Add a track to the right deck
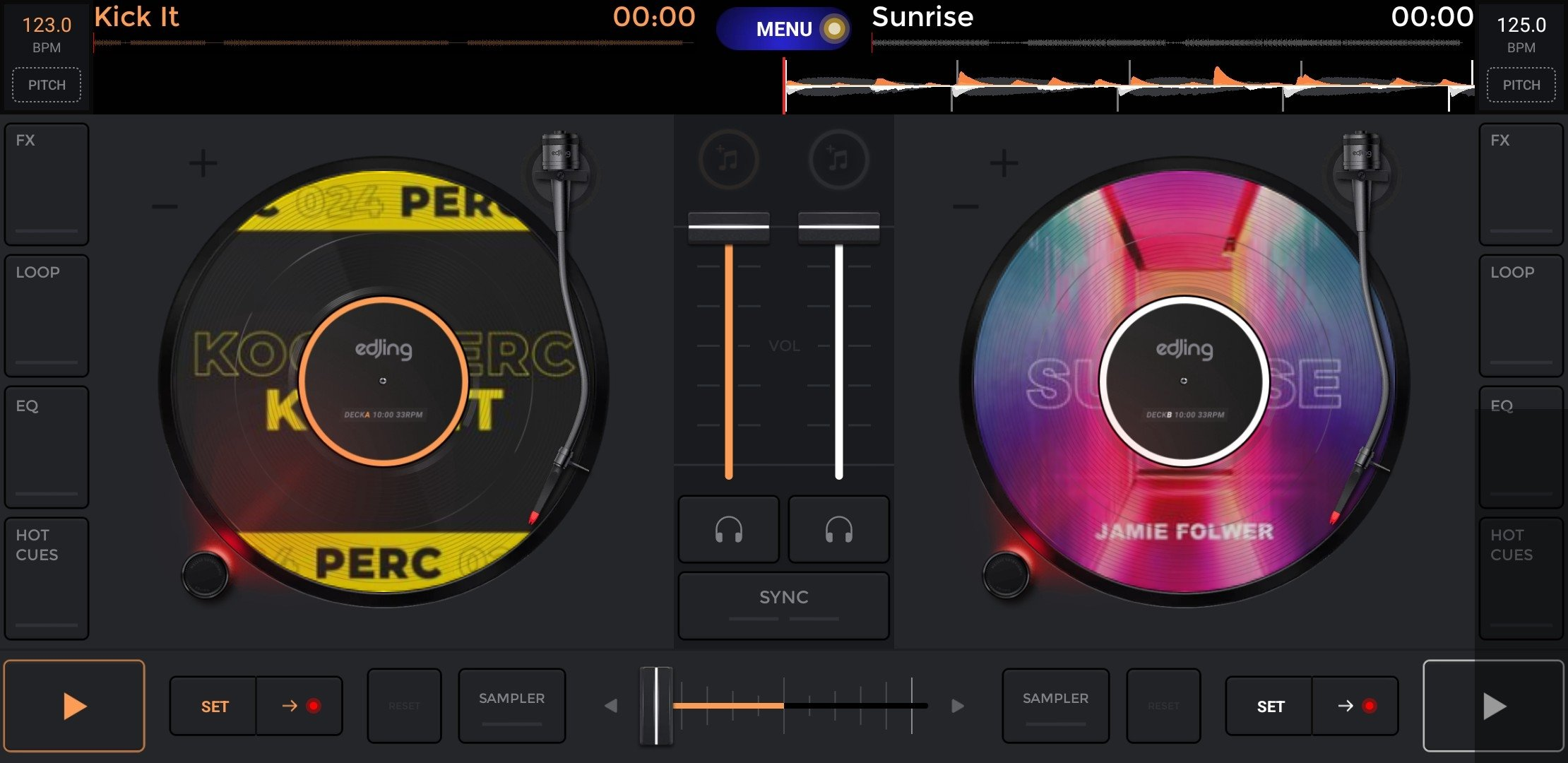This screenshot has height=763, width=1568. (838, 160)
